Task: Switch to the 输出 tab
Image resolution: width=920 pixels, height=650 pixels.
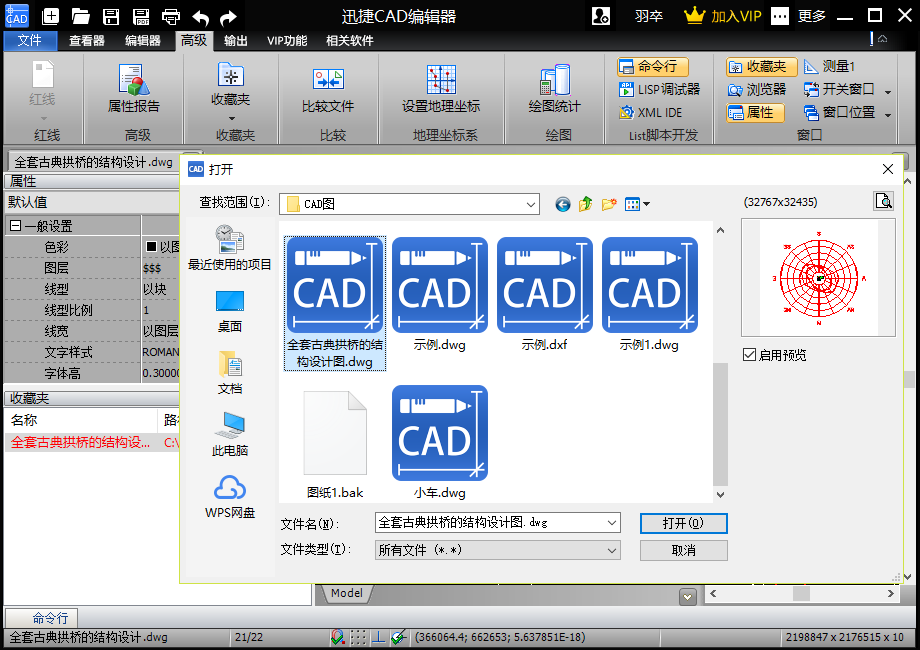Action: pyautogui.click(x=235, y=40)
